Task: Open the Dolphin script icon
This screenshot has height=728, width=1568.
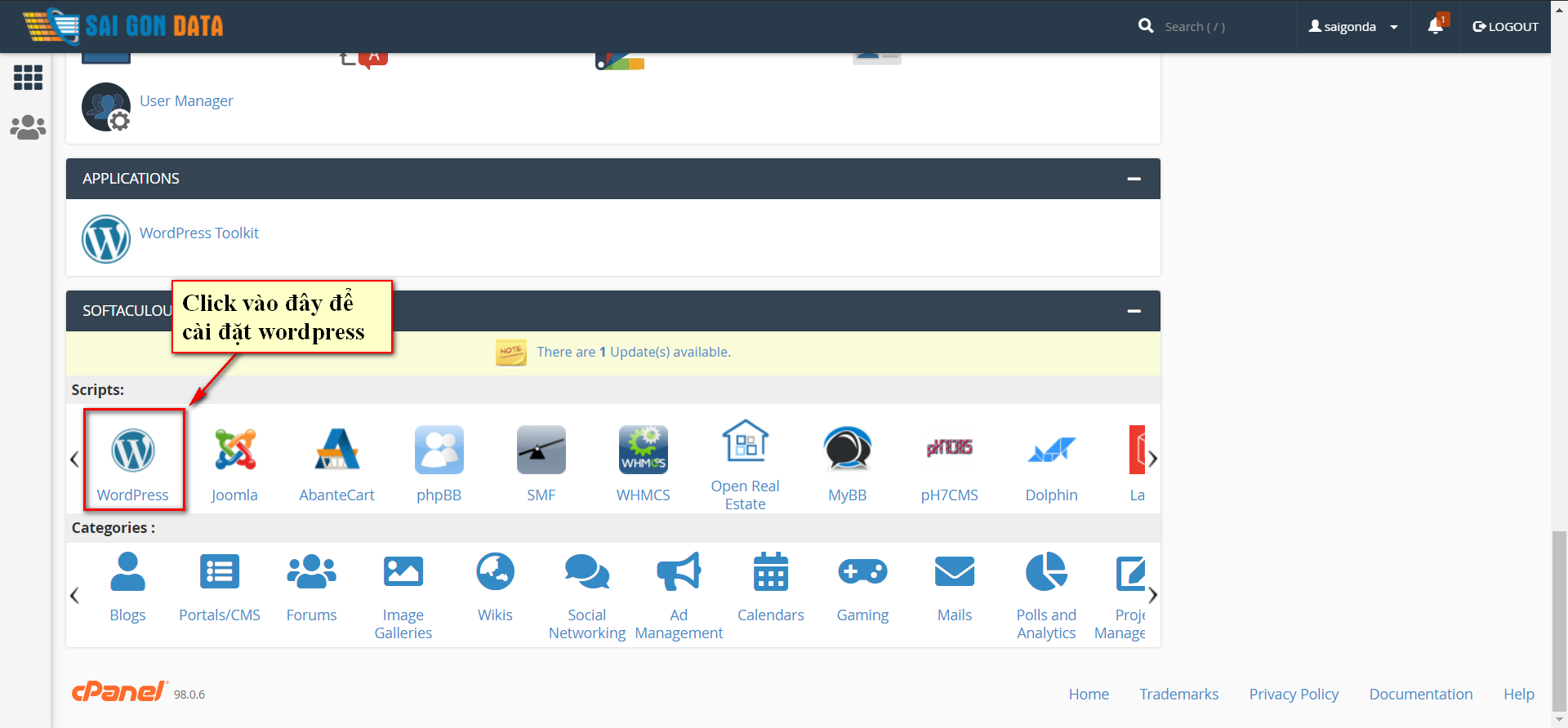Action: click(x=1052, y=450)
